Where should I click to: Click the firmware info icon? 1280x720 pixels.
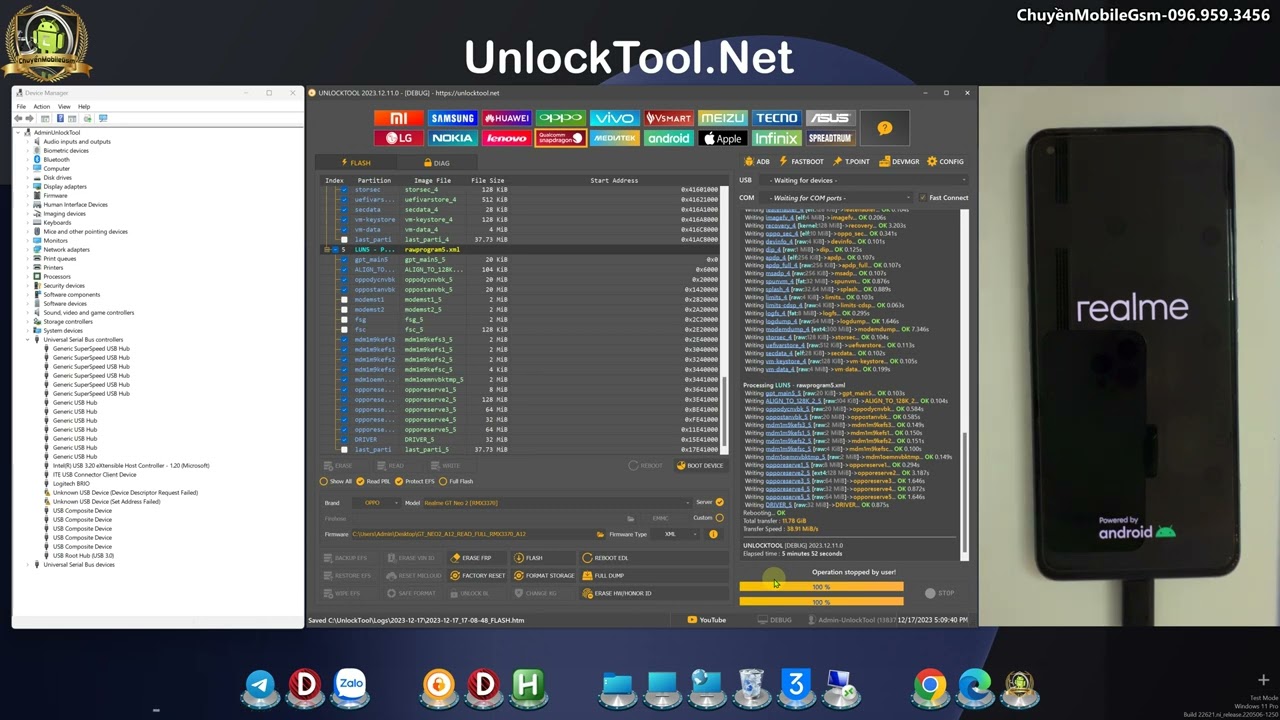pos(713,534)
